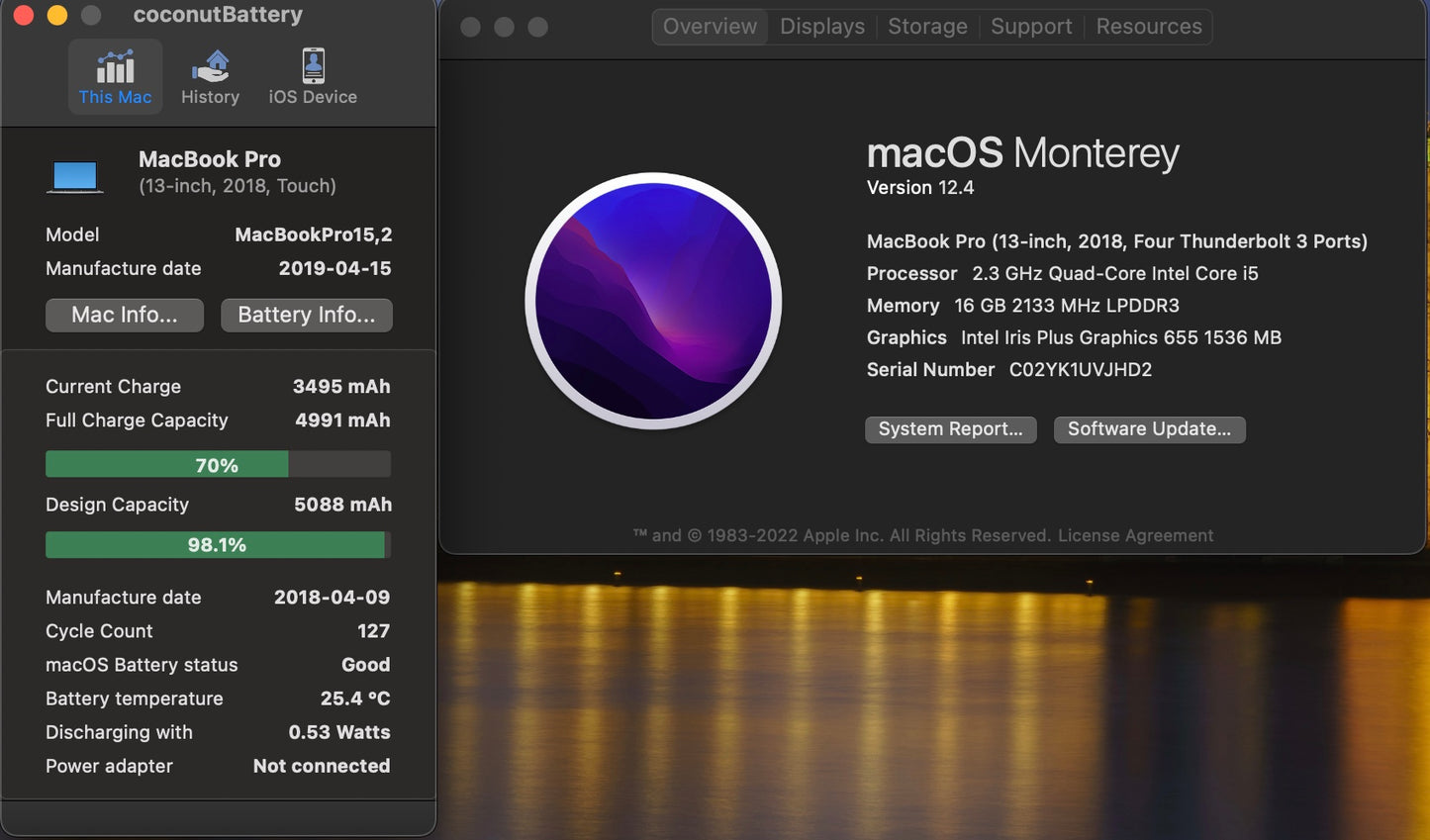Open Mac Info details
Screen dimensions: 1430x840
(124, 315)
